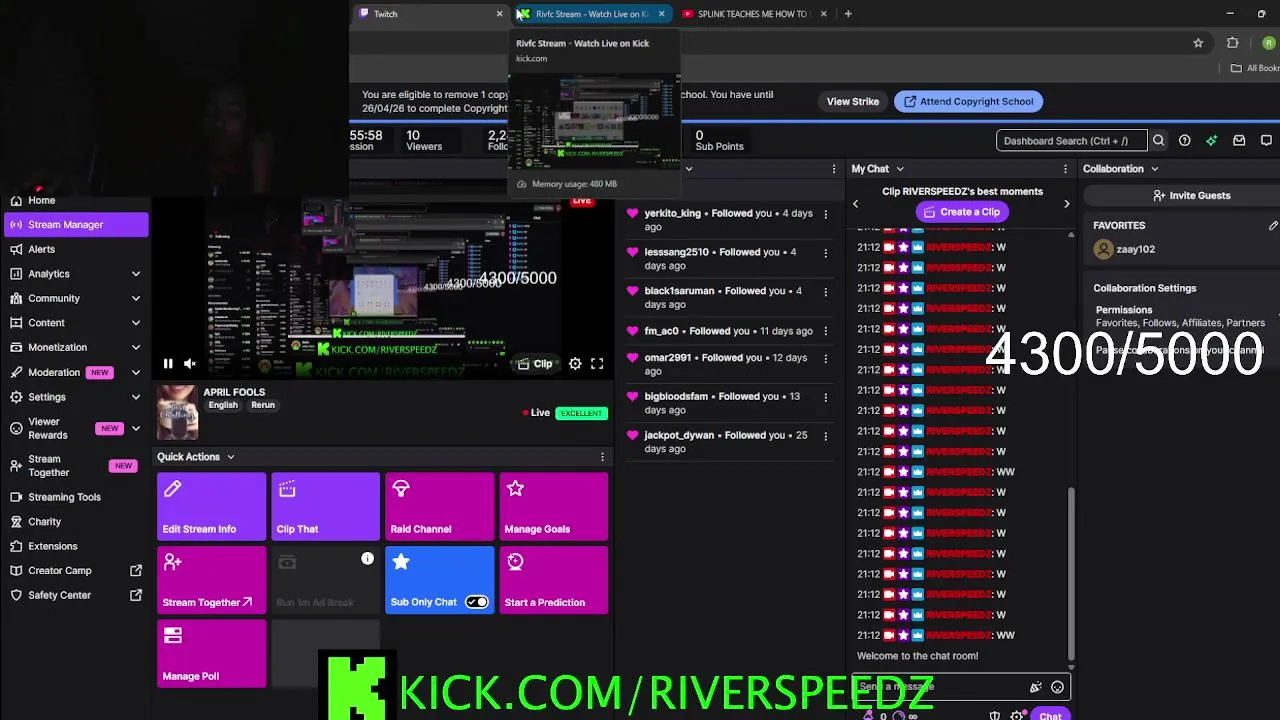The width and height of the screenshot is (1280, 720).
Task: Click the Invite Guests button
Action: [x=1191, y=196]
